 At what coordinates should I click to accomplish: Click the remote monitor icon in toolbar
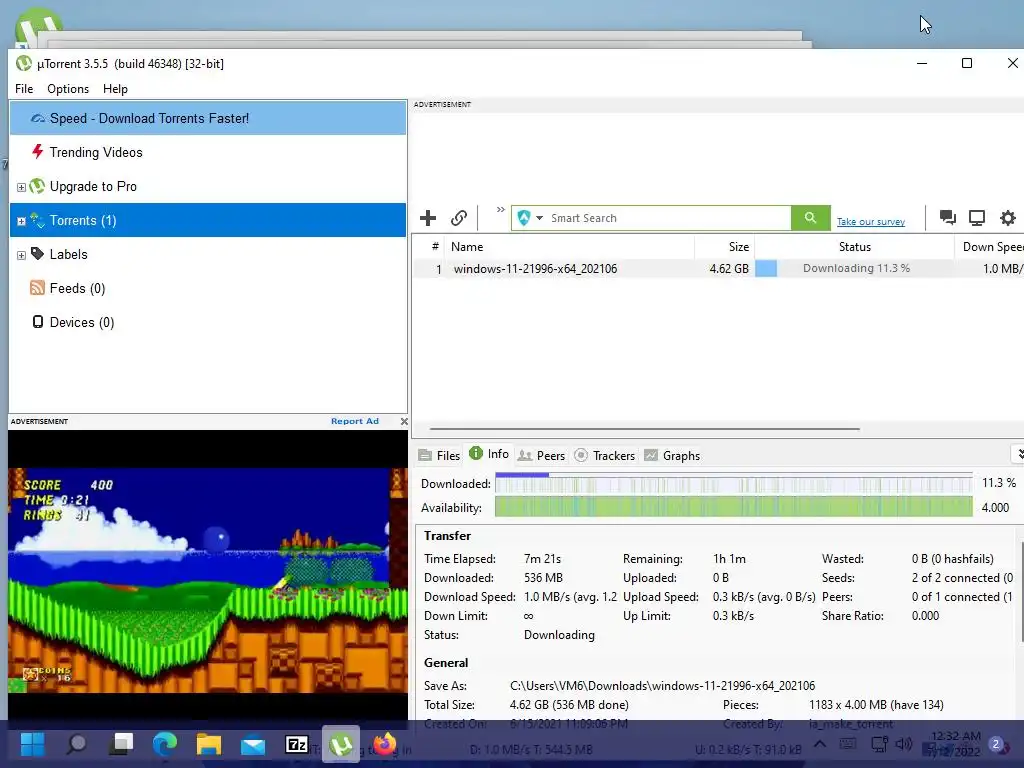[x=977, y=218]
